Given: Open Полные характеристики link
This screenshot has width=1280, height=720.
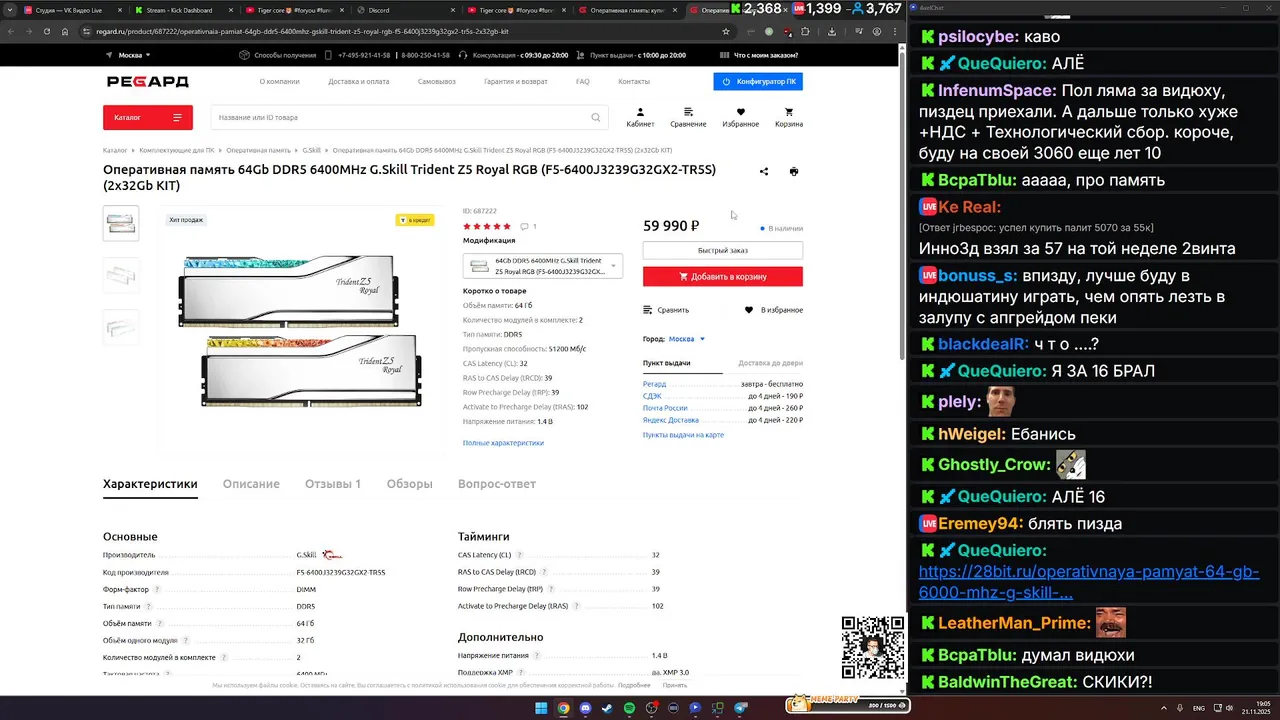Looking at the screenshot, I should (503, 443).
